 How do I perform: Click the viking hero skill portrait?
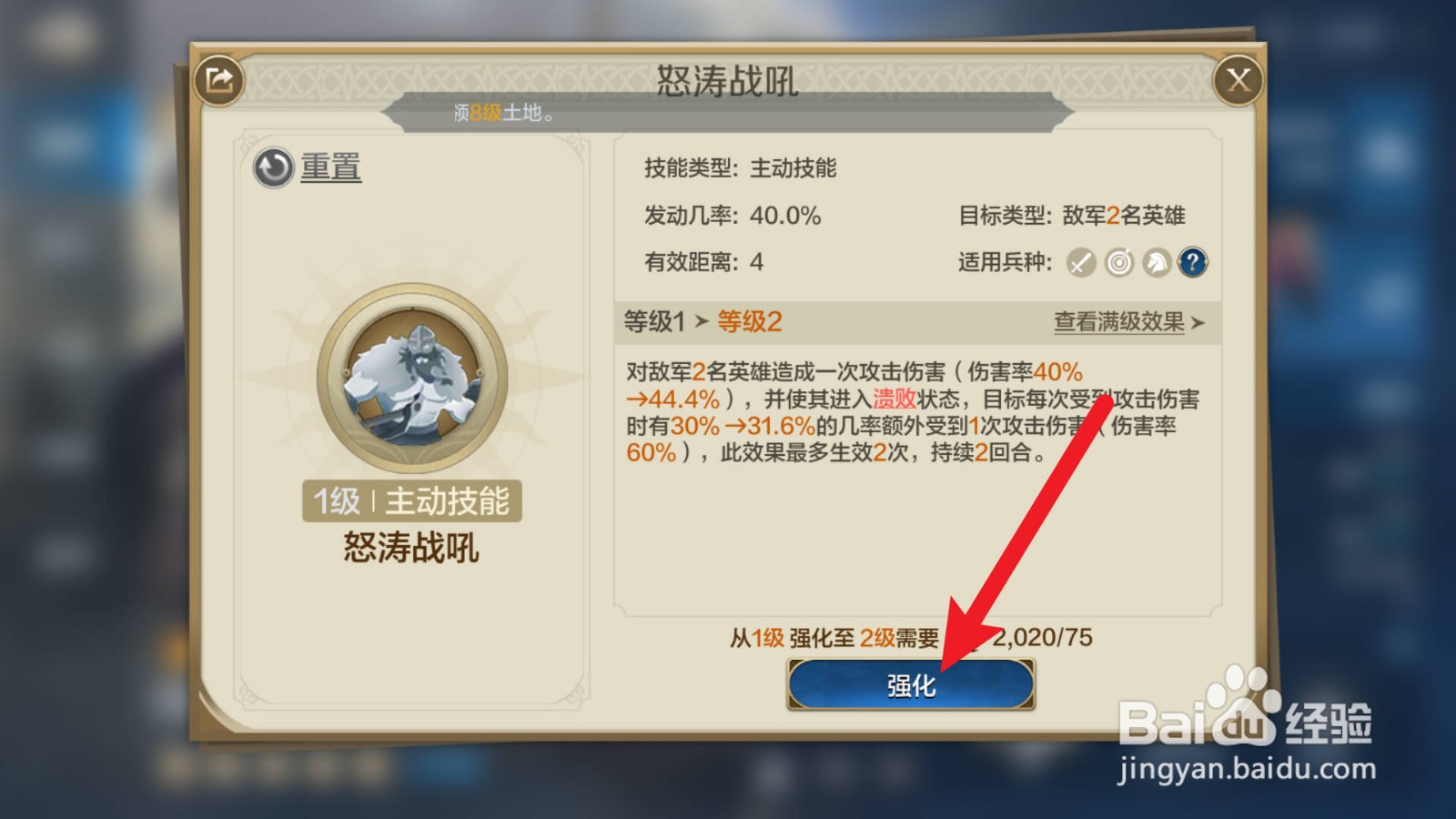coord(412,377)
